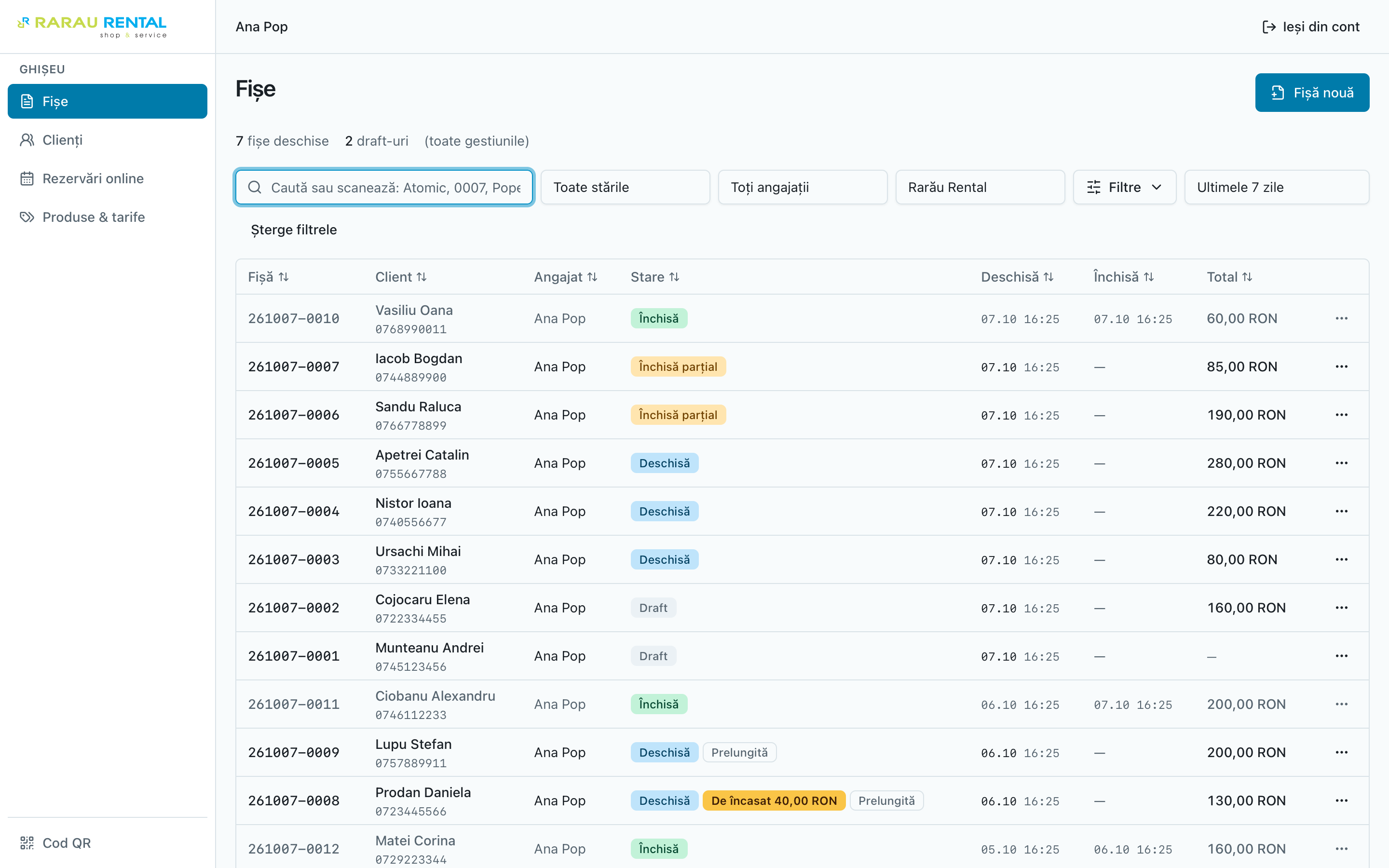
Task: Clear filters with Șterge filtrele
Action: [293, 230]
